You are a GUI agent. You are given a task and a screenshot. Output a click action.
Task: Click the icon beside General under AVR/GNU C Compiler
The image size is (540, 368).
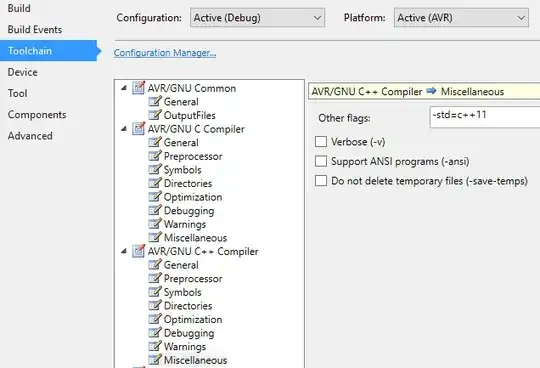pyautogui.click(x=155, y=142)
